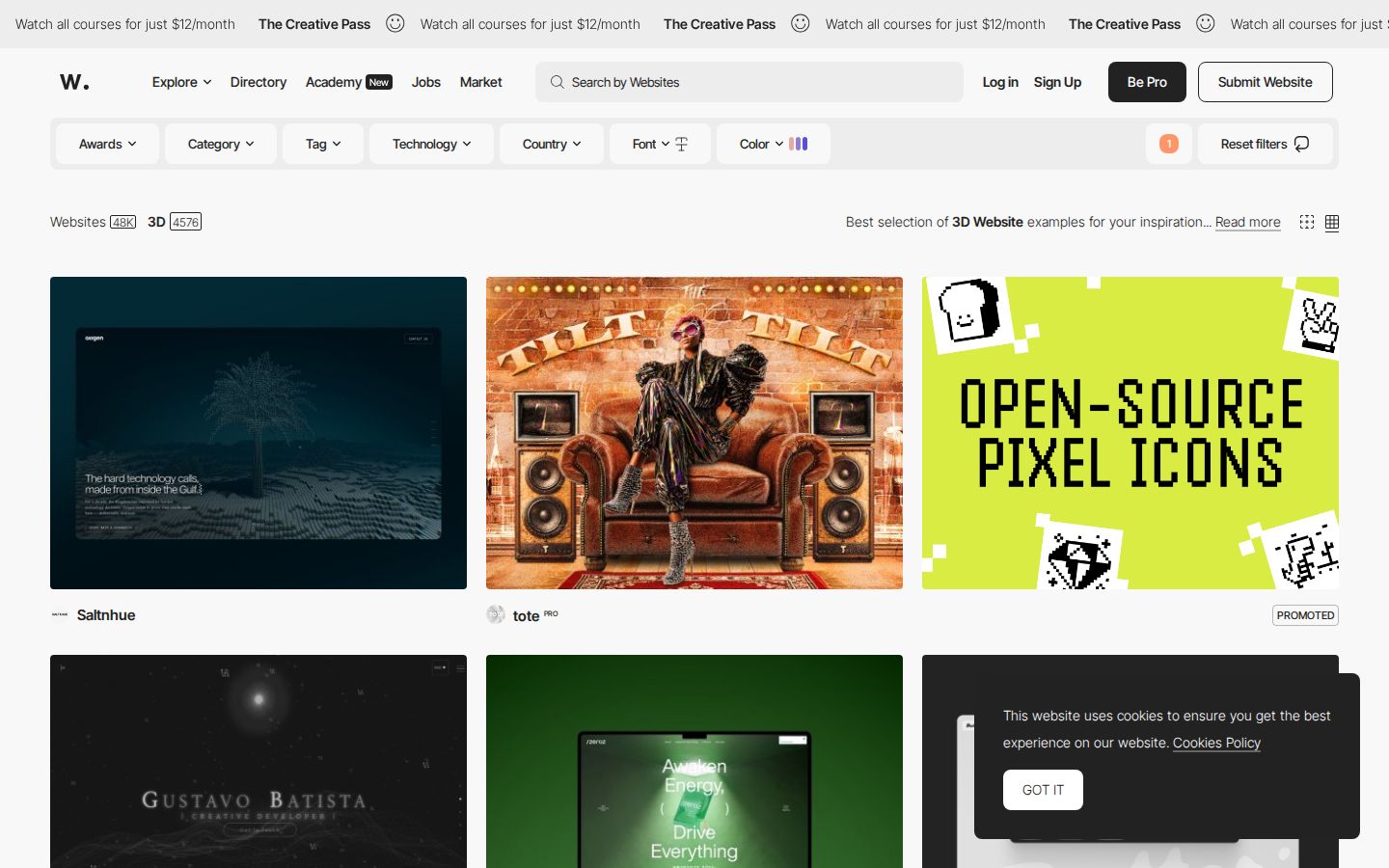This screenshot has height=868, width=1389.
Task: Click Read more about 3D websites
Action: [x=1248, y=222]
